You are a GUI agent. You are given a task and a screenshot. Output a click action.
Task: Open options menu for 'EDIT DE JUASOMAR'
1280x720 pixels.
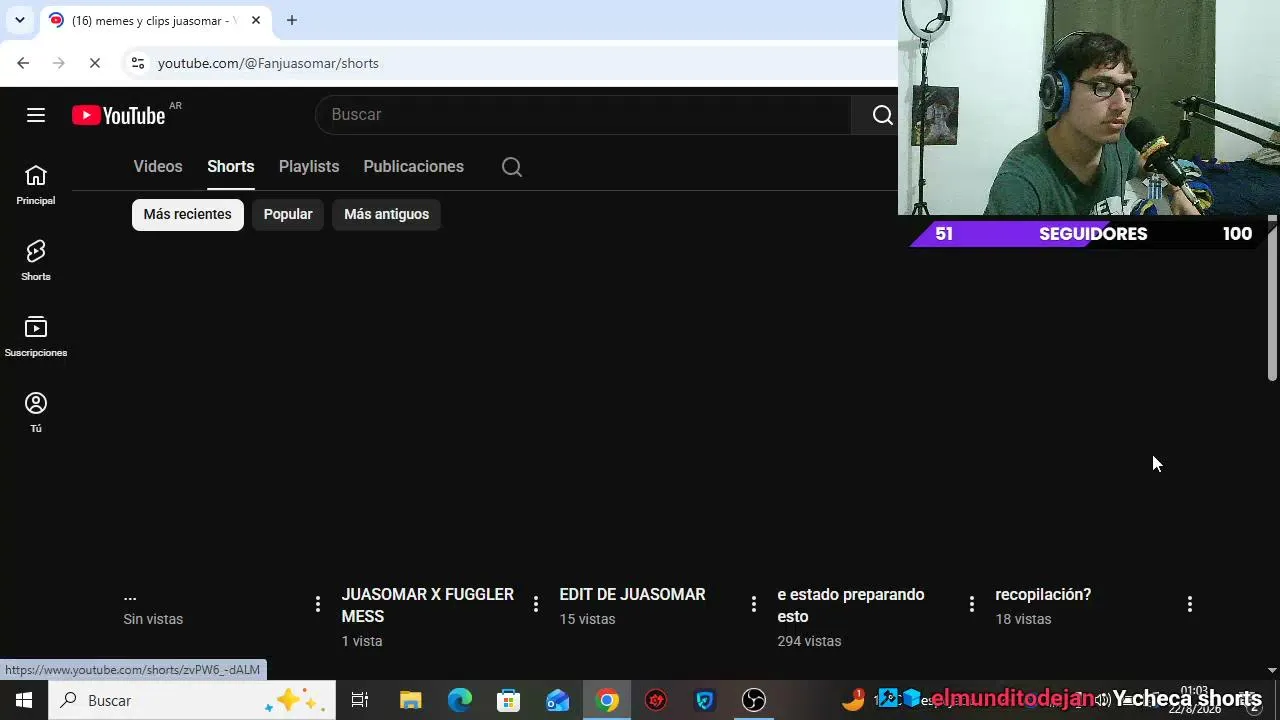(x=754, y=604)
